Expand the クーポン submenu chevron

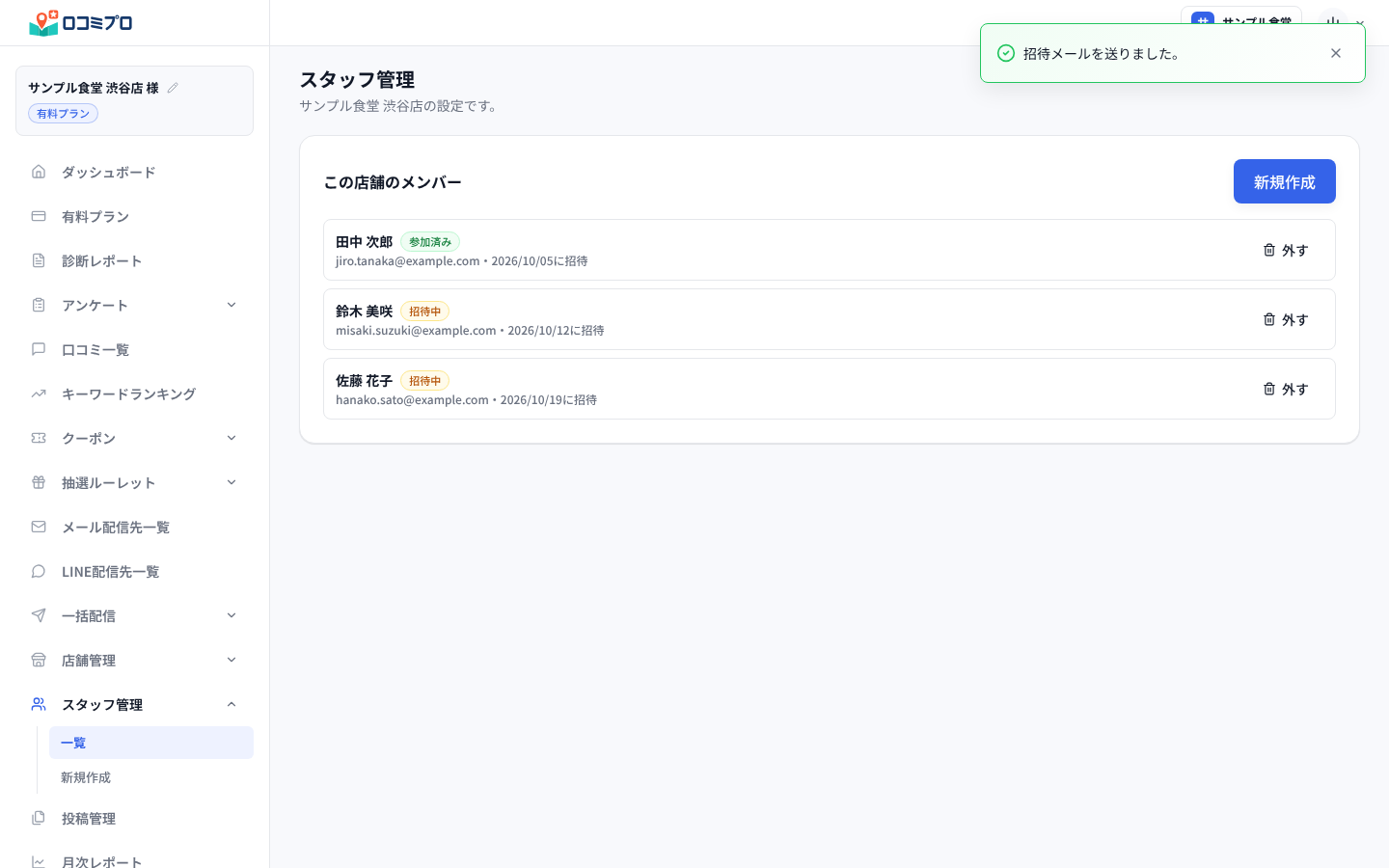coord(231,438)
